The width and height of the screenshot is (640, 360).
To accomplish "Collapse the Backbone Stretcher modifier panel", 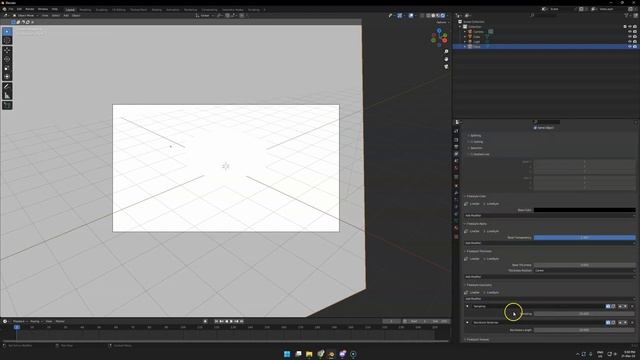I will click(x=467, y=322).
